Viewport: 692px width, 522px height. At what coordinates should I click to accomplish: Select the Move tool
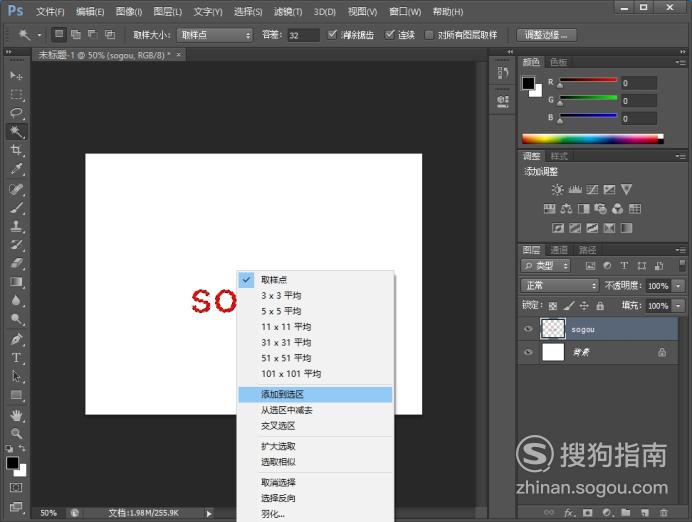[16, 75]
